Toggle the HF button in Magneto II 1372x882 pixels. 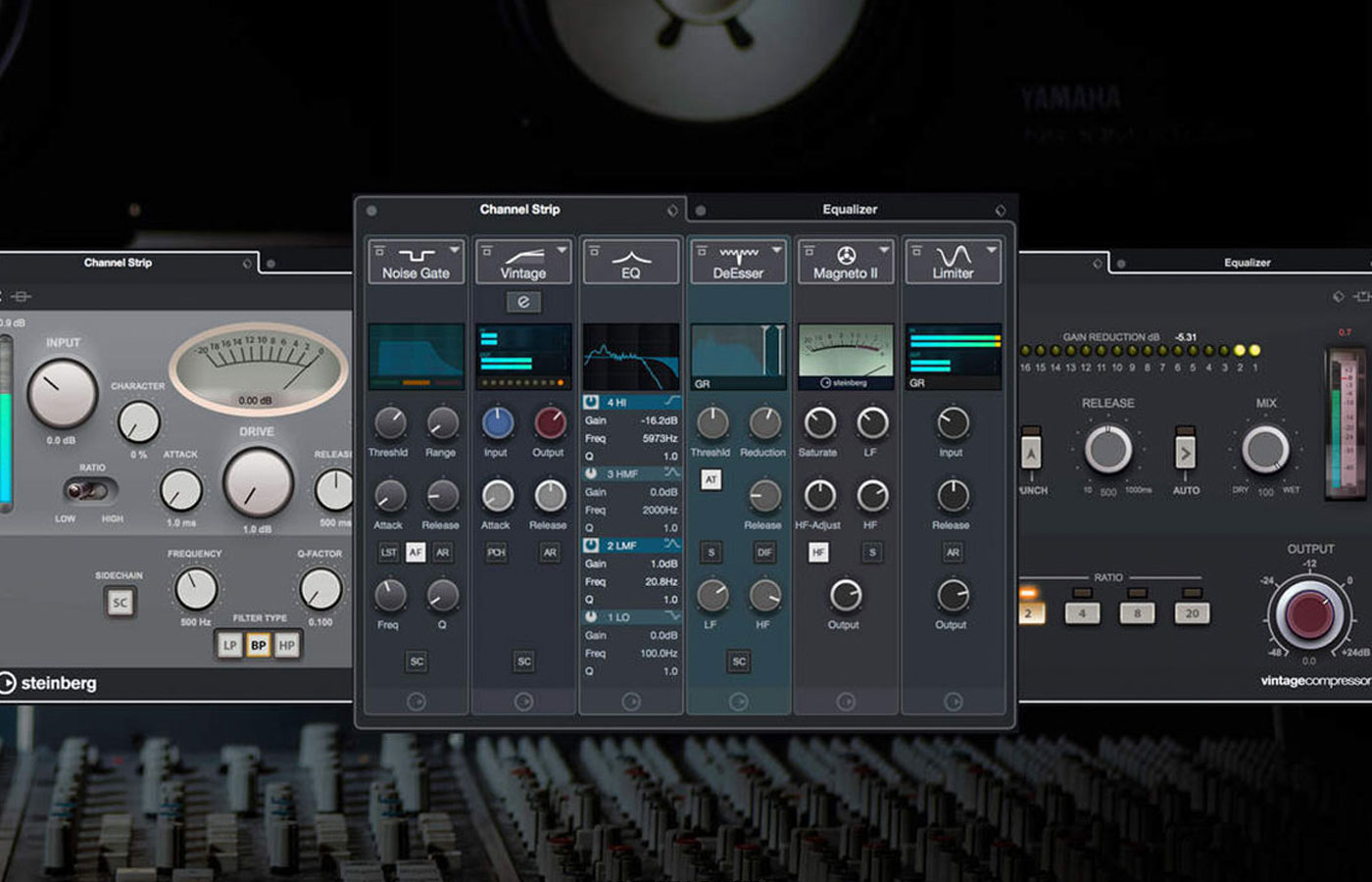[818, 553]
